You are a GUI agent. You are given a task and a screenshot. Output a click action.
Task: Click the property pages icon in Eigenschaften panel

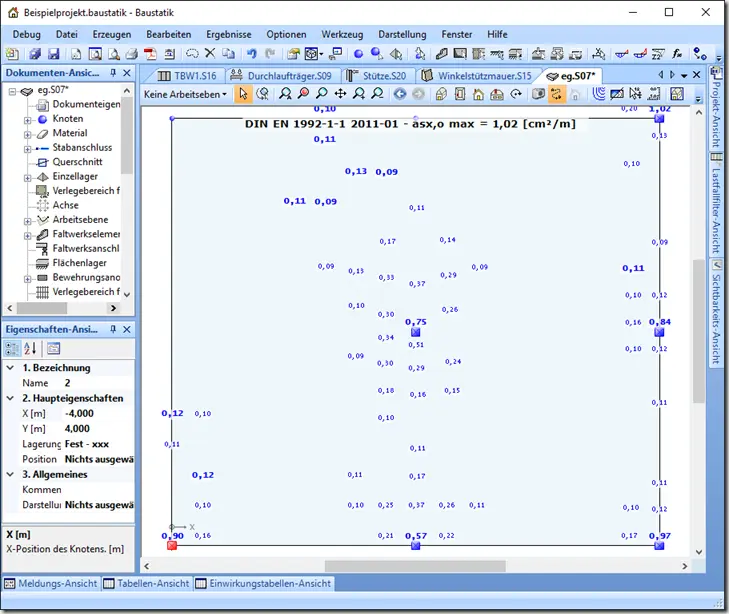tap(53, 348)
